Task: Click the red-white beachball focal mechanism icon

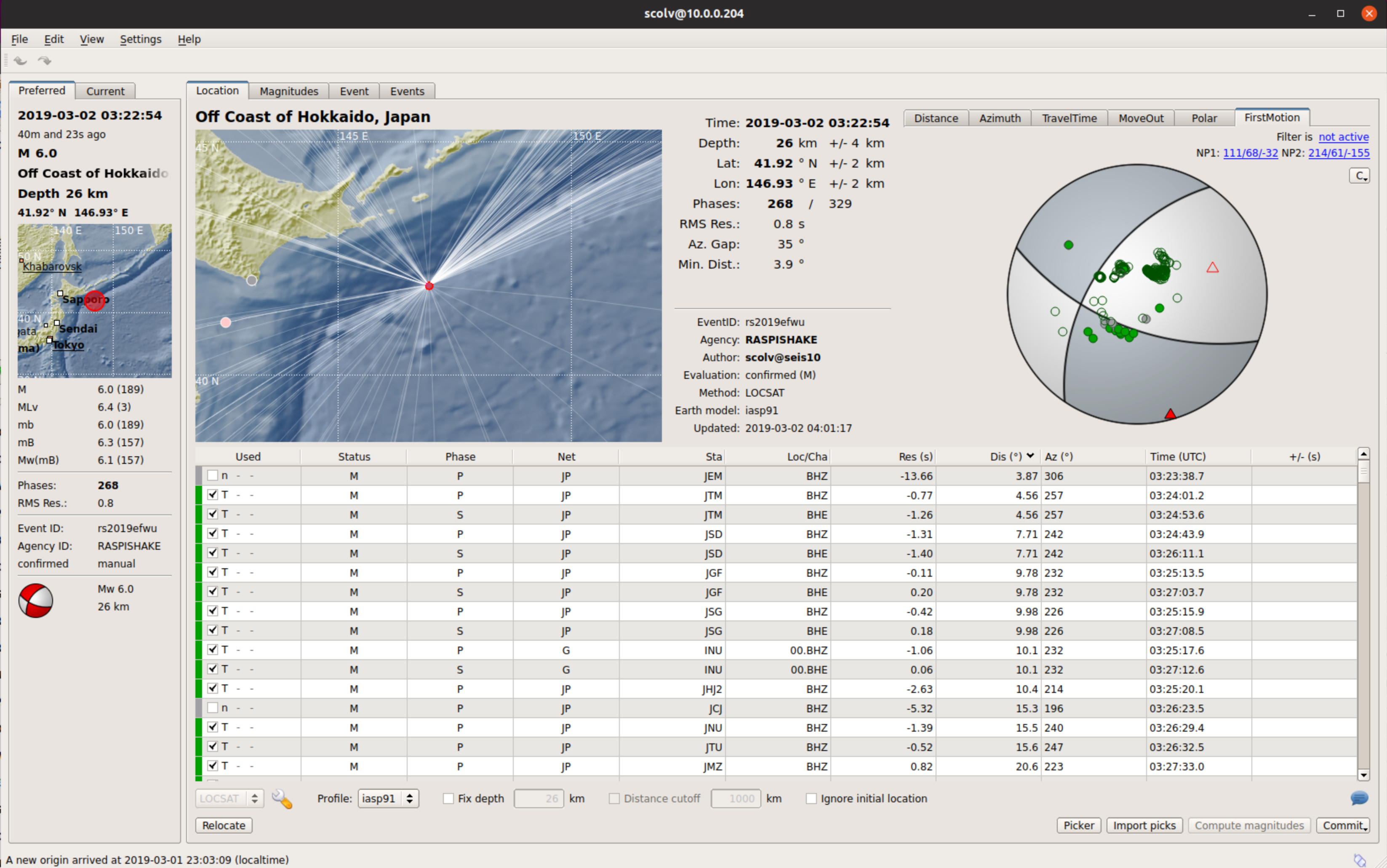Action: (x=36, y=600)
